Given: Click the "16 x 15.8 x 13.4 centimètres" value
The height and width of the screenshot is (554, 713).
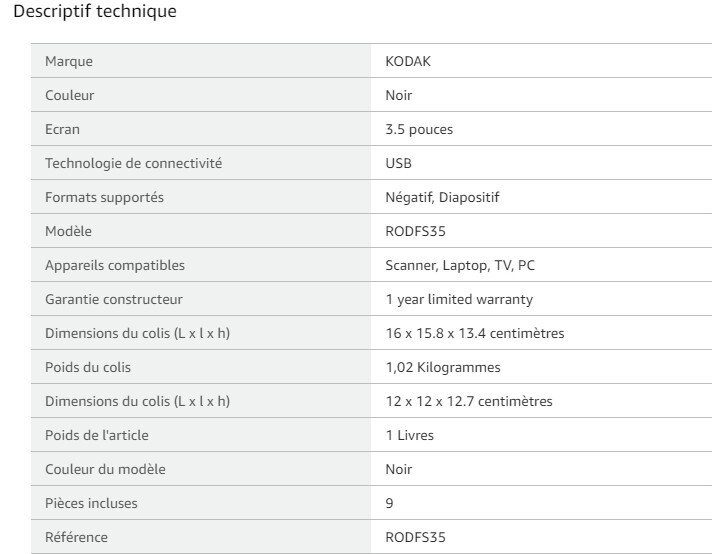Looking at the screenshot, I should point(475,334).
